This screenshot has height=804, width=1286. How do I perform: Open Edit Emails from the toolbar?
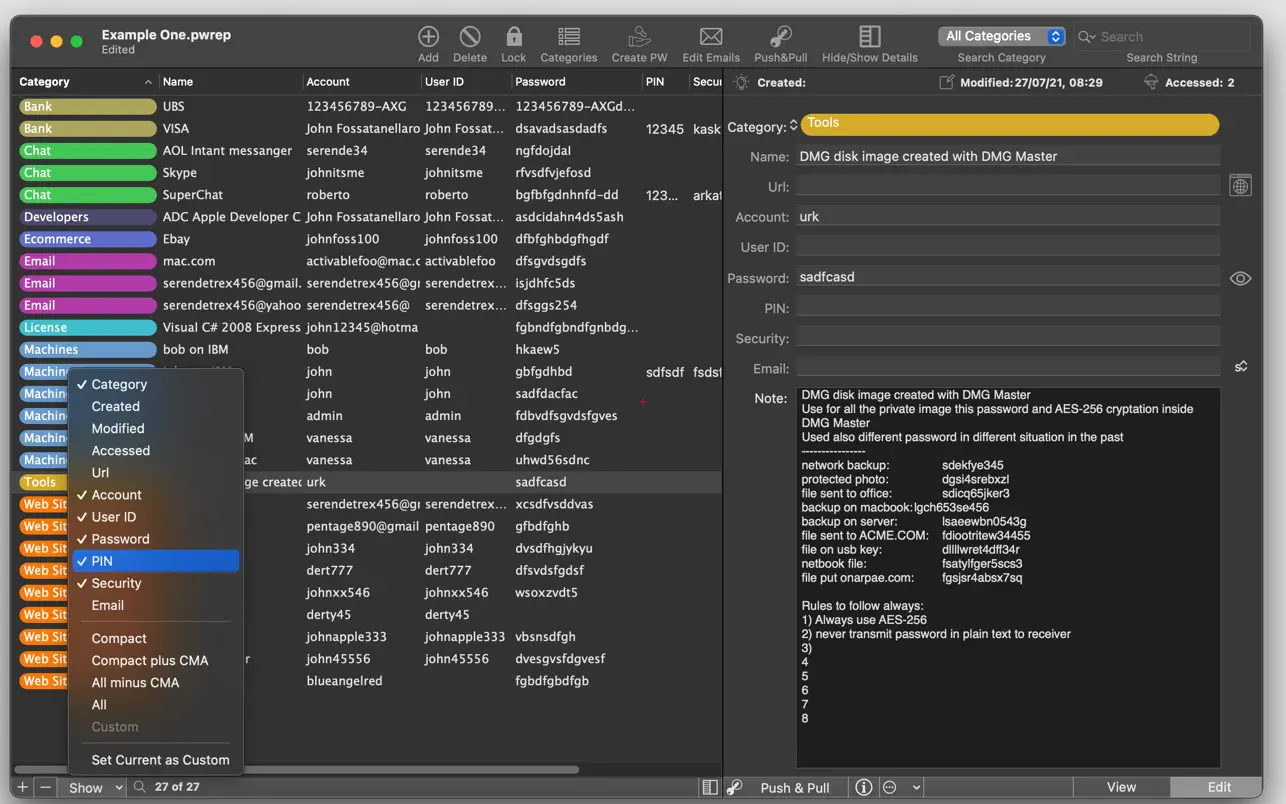pos(711,38)
